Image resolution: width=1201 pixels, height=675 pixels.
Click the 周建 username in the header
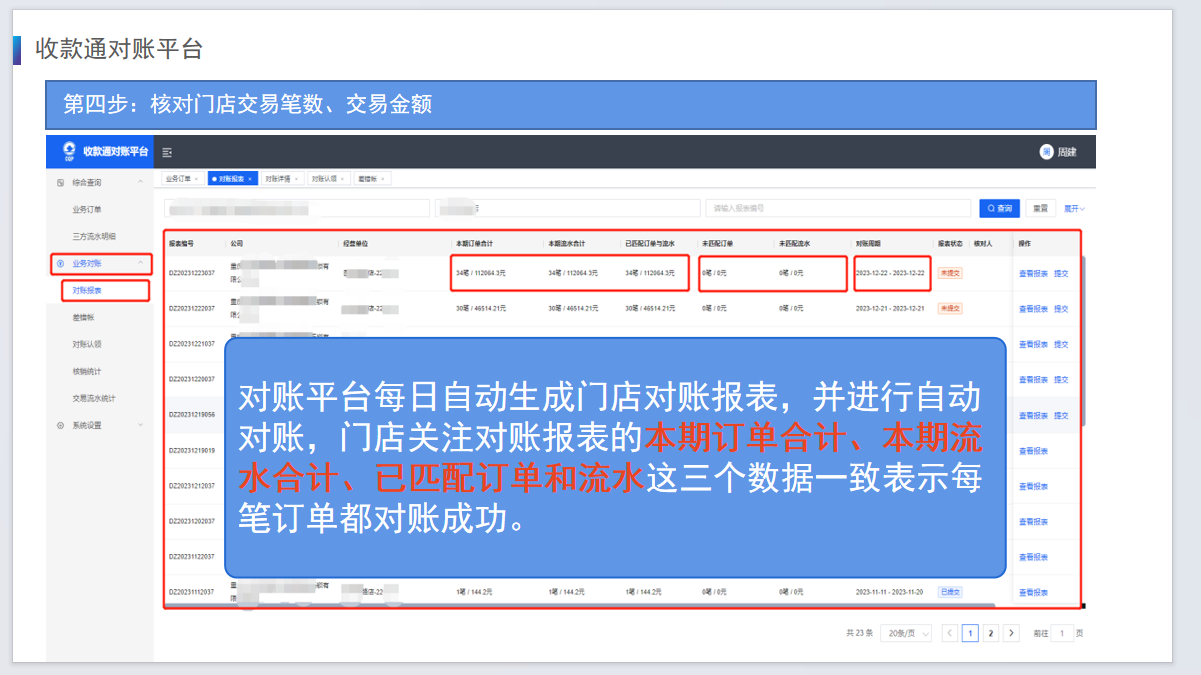point(1067,152)
